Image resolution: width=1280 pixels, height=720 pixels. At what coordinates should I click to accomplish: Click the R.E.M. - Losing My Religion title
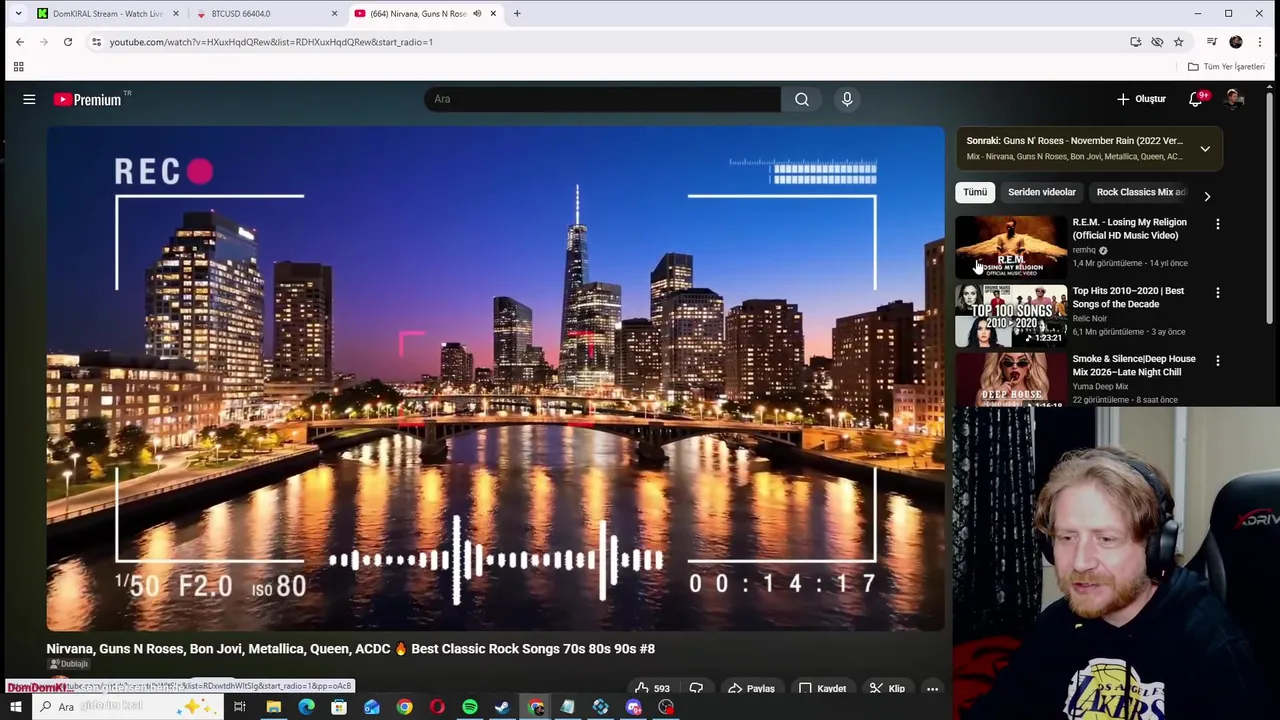pos(1129,229)
